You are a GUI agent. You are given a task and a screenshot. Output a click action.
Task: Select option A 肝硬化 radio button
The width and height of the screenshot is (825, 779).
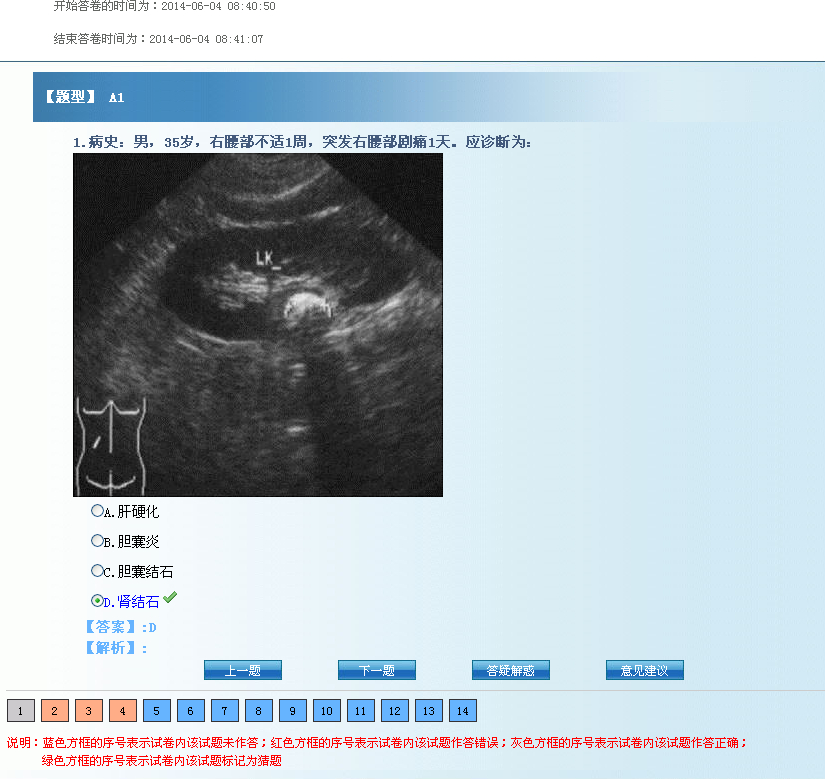[x=97, y=511]
